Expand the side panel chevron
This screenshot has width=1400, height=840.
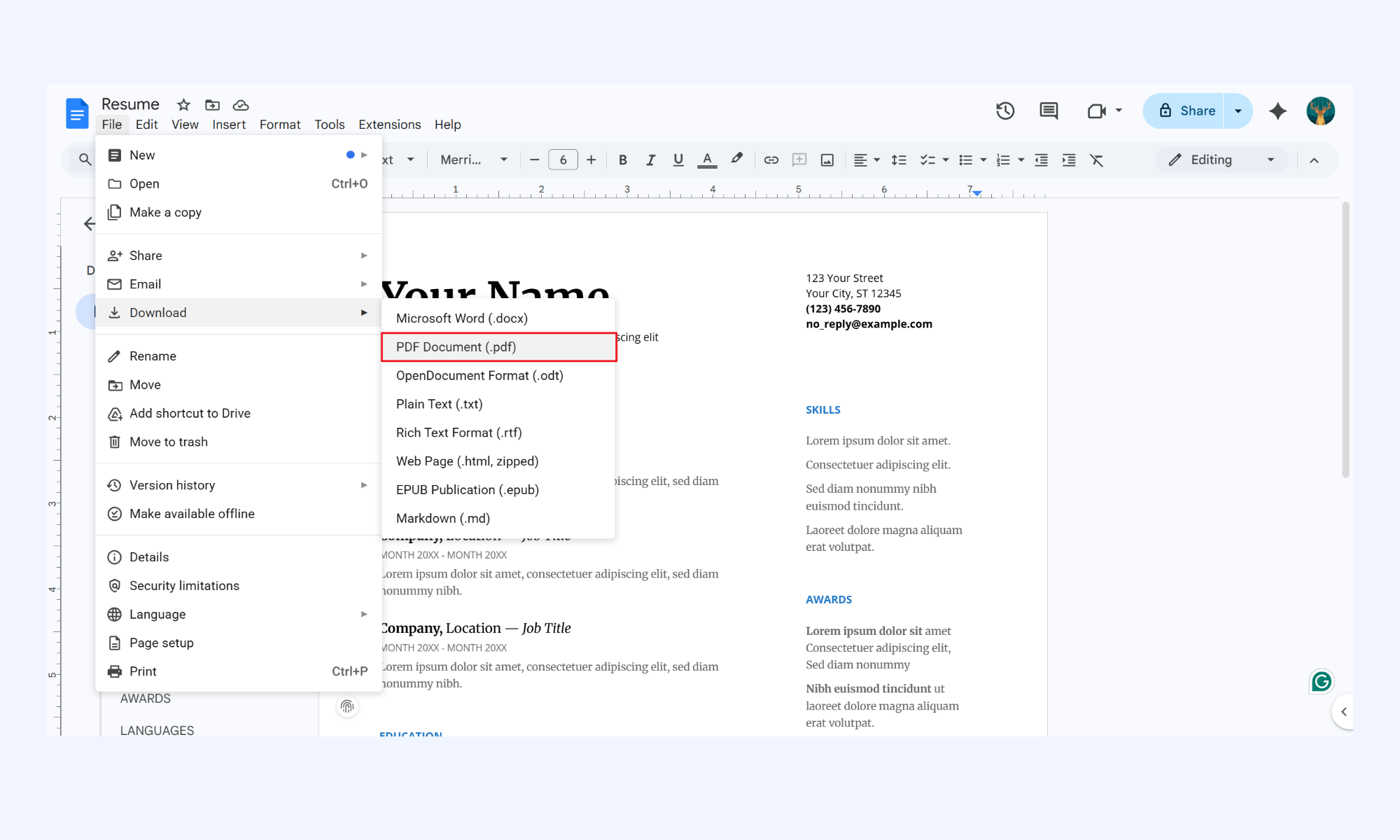click(1343, 712)
